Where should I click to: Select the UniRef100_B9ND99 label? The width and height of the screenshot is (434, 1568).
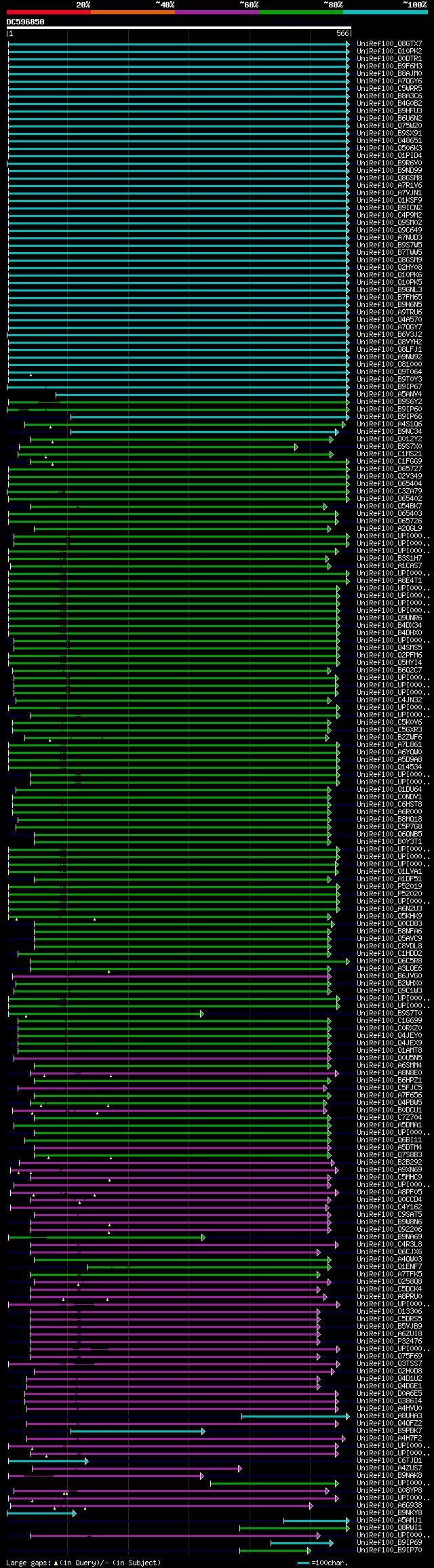click(x=389, y=171)
